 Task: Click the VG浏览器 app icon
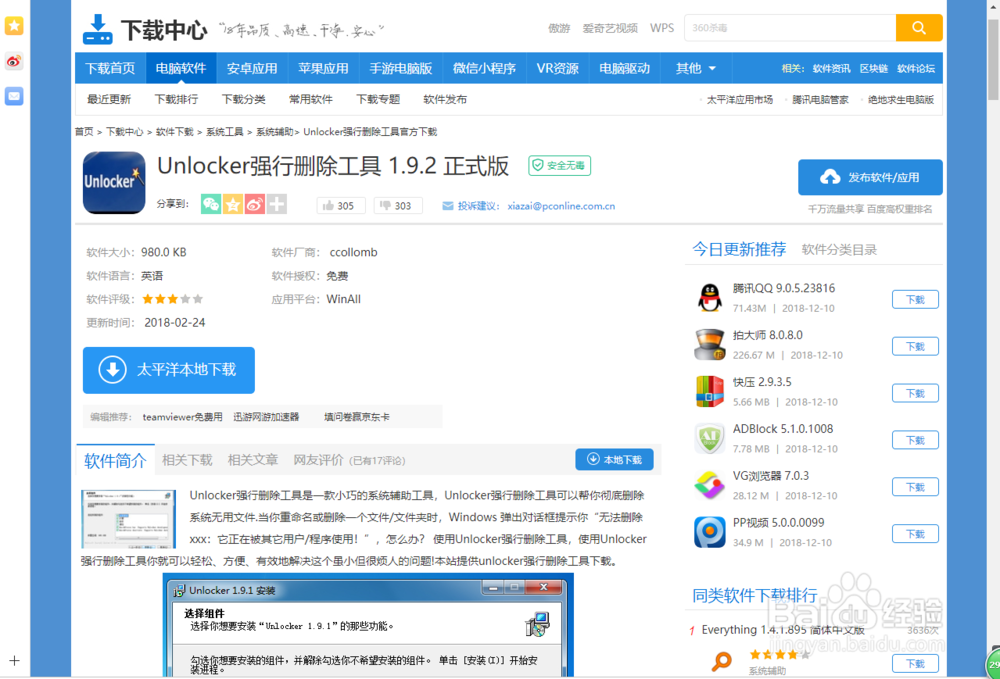[710, 485]
